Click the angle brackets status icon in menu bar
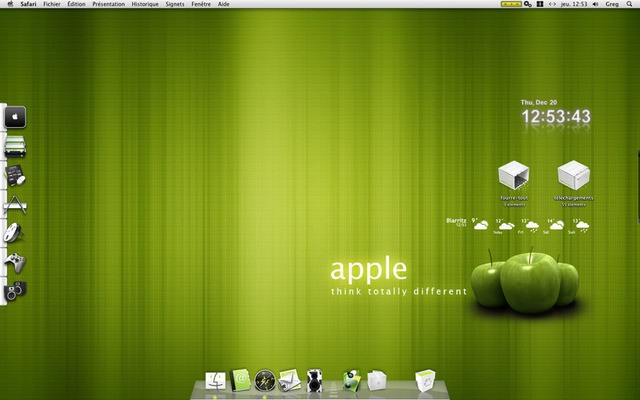640x400 pixels. pos(552,4)
